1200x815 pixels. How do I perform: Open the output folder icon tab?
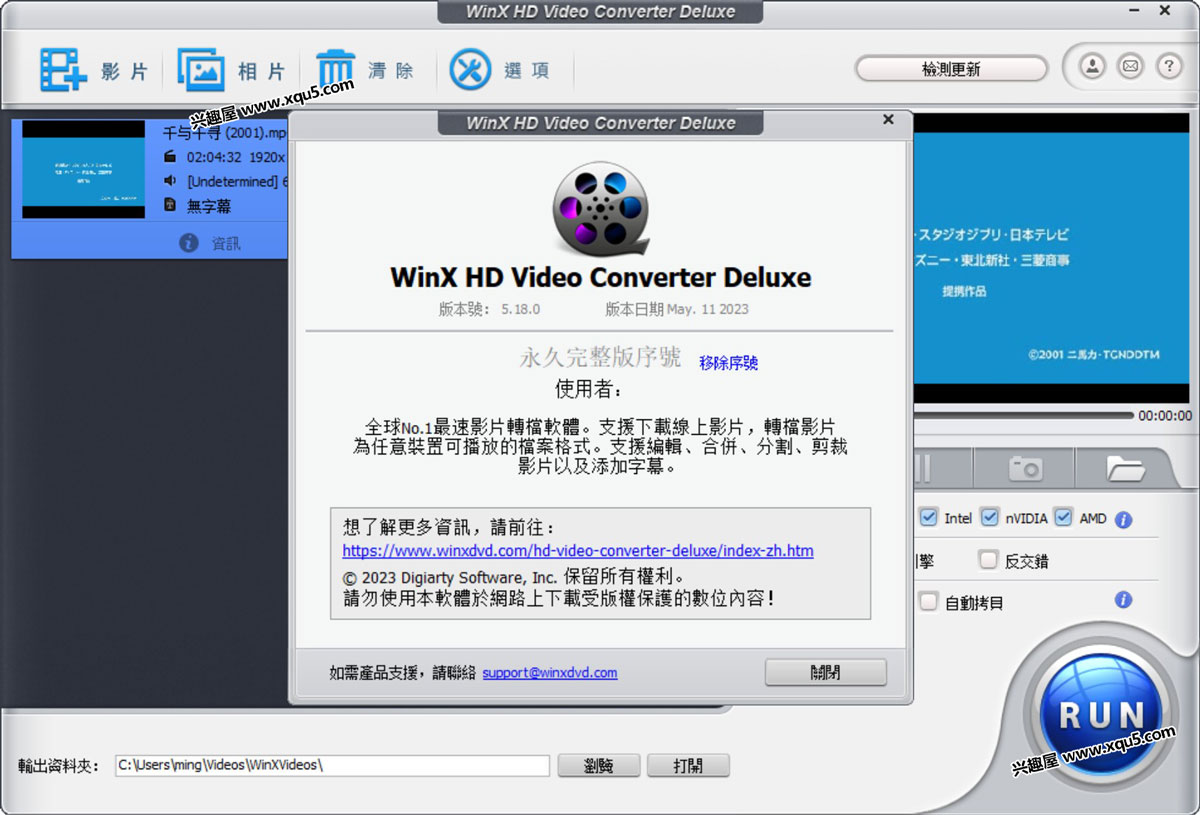tap(1125, 467)
